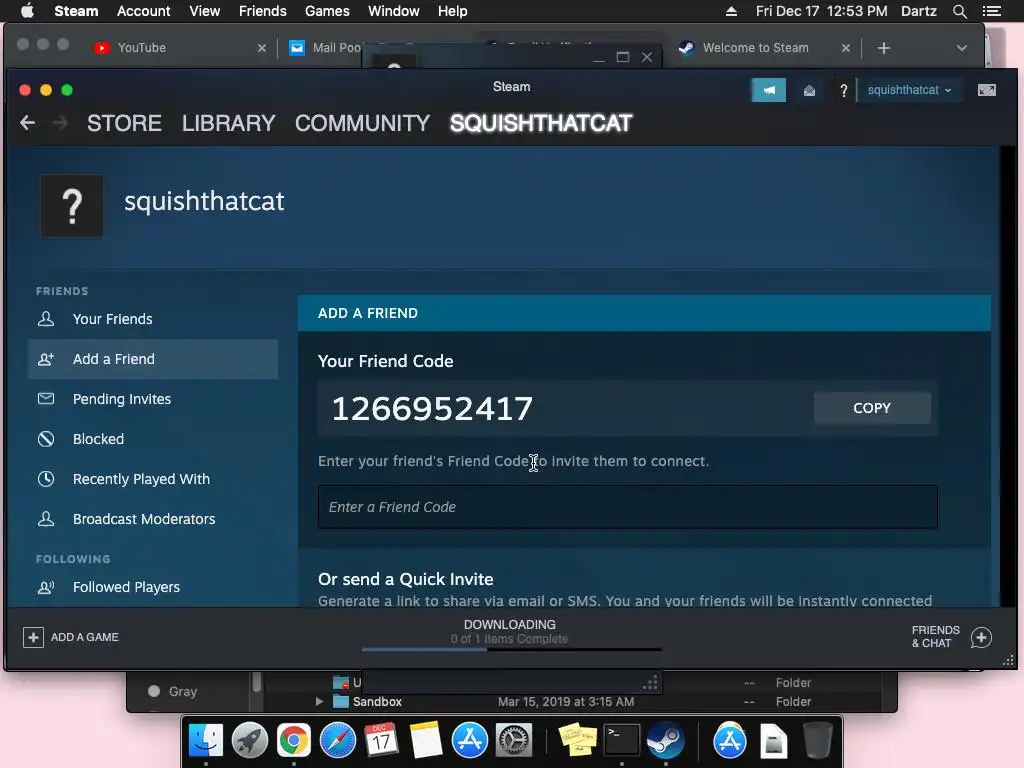This screenshot has height=768, width=1024.
Task: Click the Pending Invites envelope icon
Action: (x=46, y=398)
